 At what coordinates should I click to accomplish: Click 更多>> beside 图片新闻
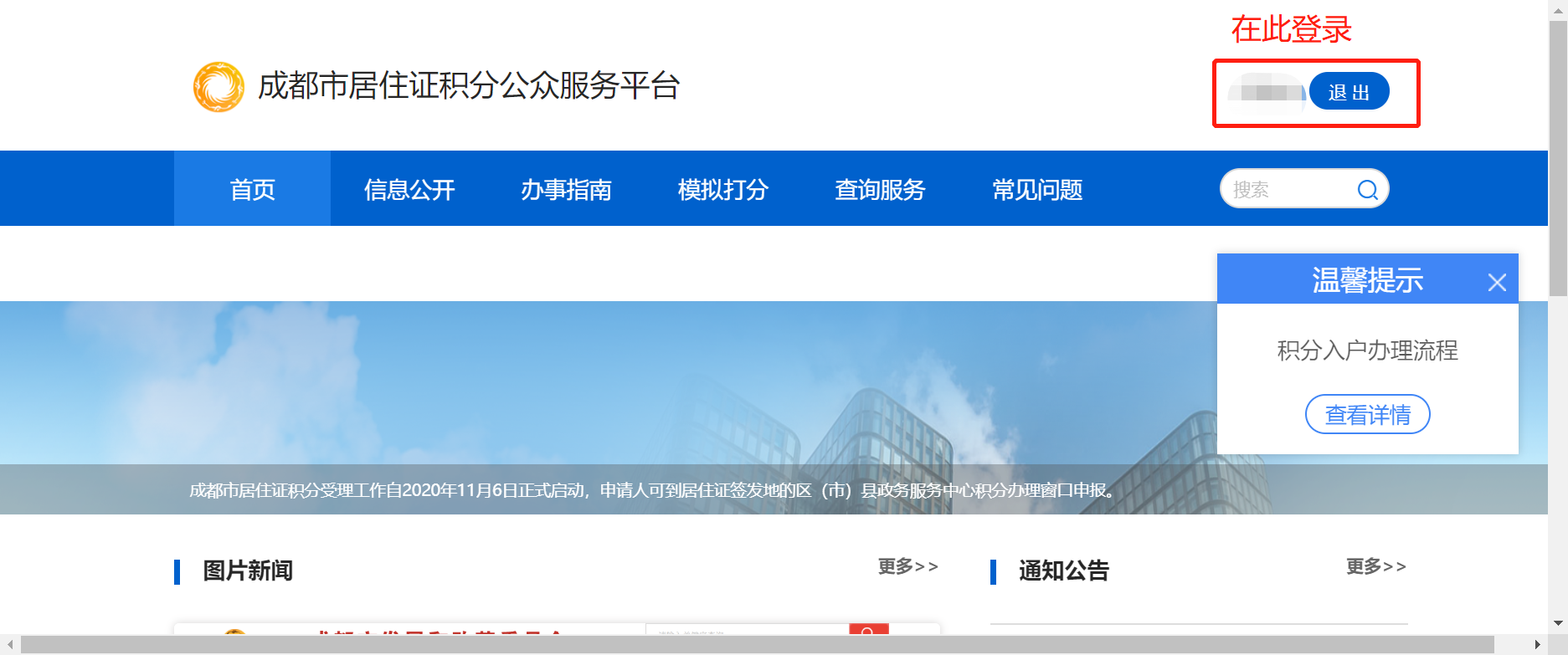pos(907,567)
